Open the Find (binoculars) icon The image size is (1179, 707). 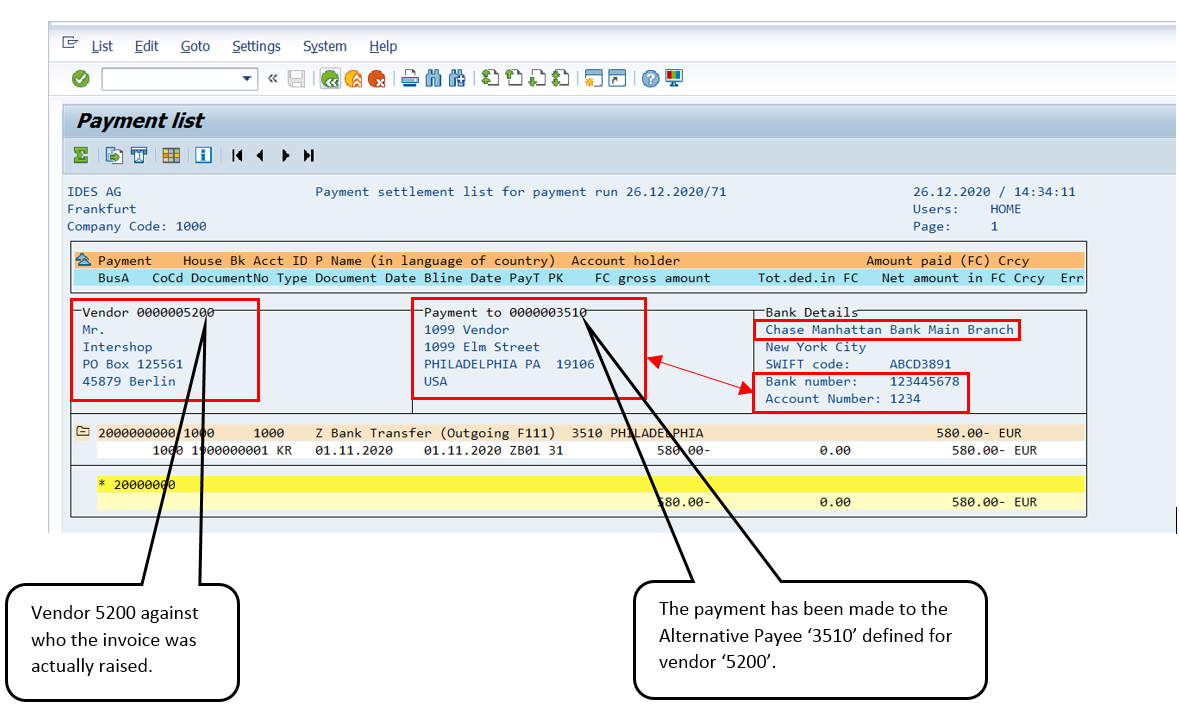[x=433, y=78]
